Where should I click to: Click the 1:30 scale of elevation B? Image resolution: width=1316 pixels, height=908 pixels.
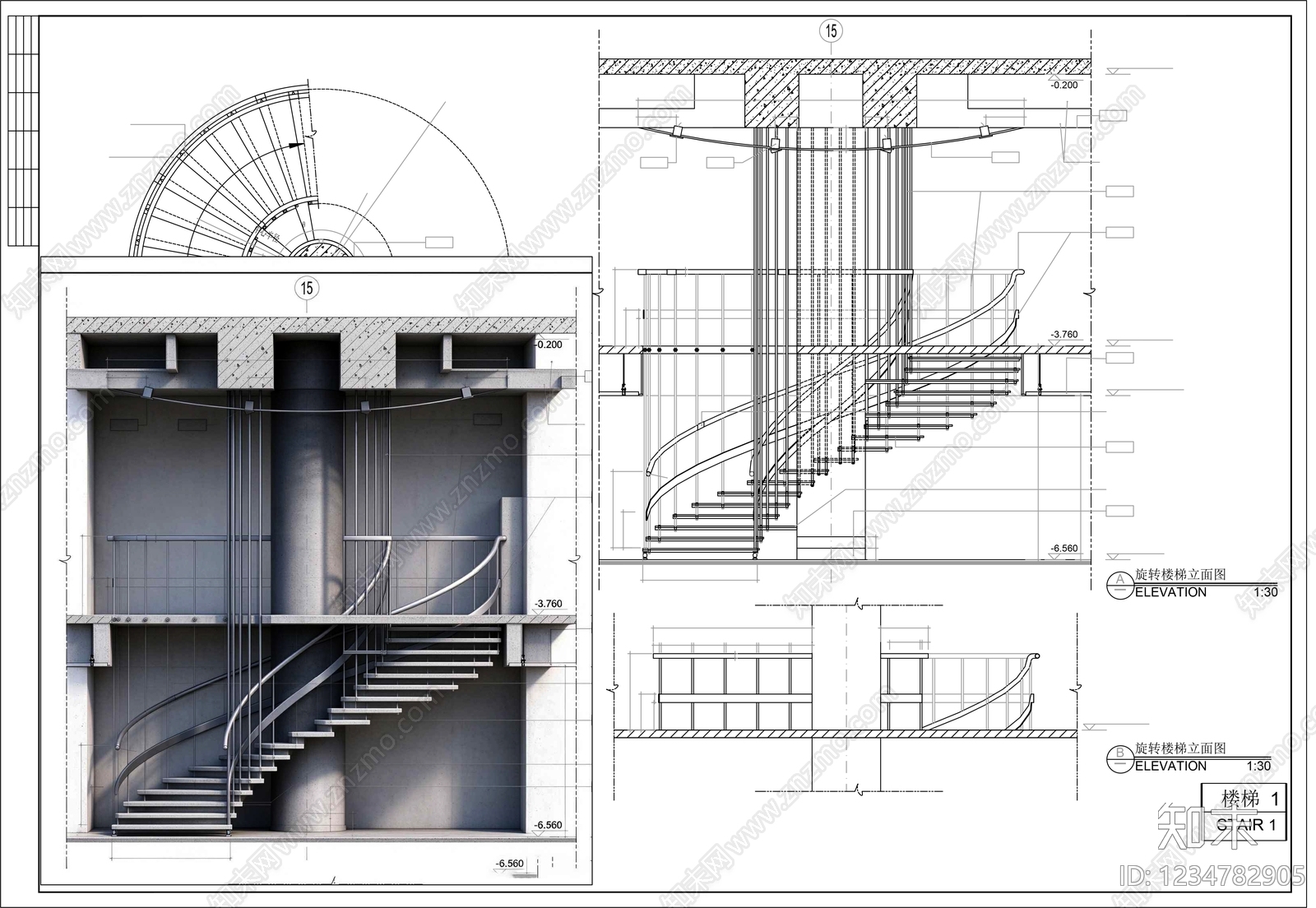tap(1258, 766)
